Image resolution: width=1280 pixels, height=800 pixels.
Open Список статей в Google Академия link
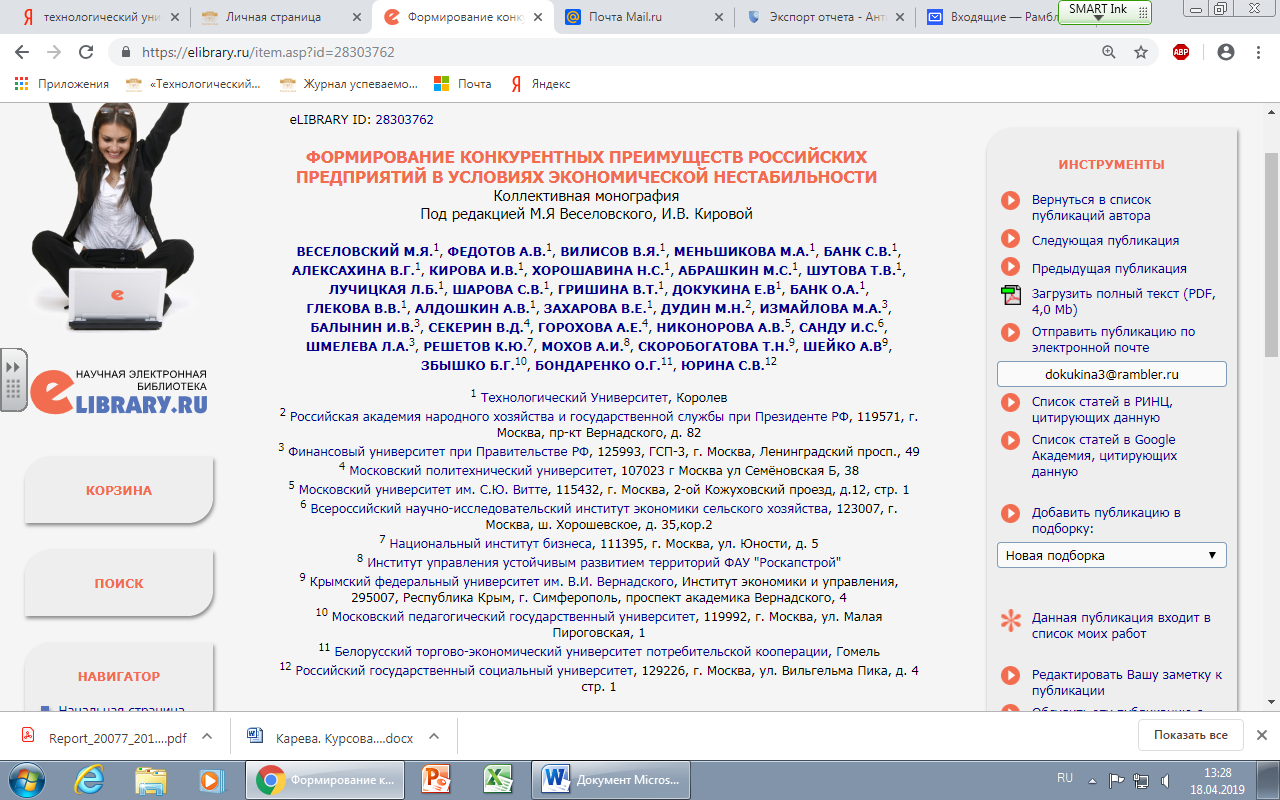point(1104,455)
